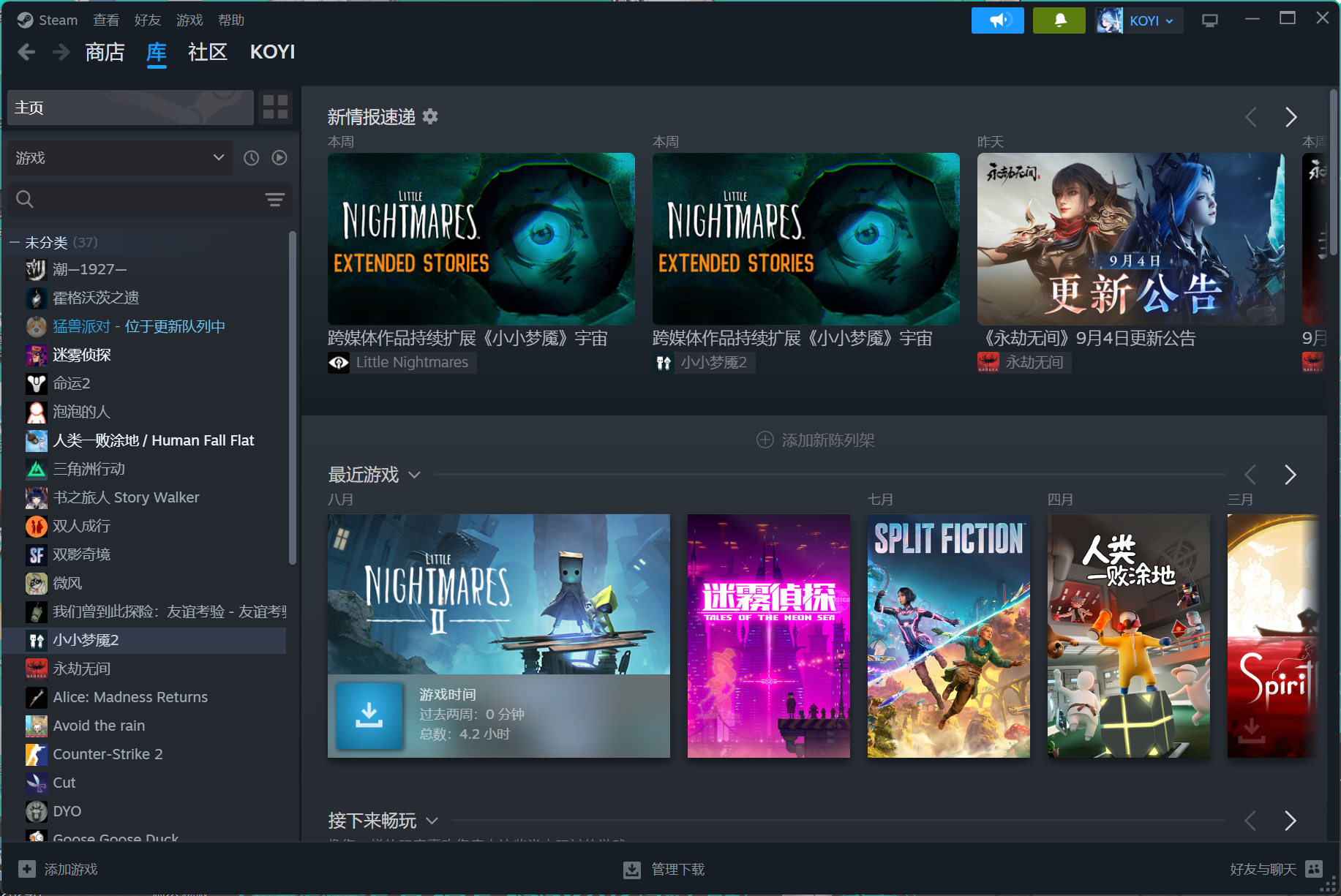Click the Remote Play display icon in title bar
1341x896 pixels.
pos(1209,20)
